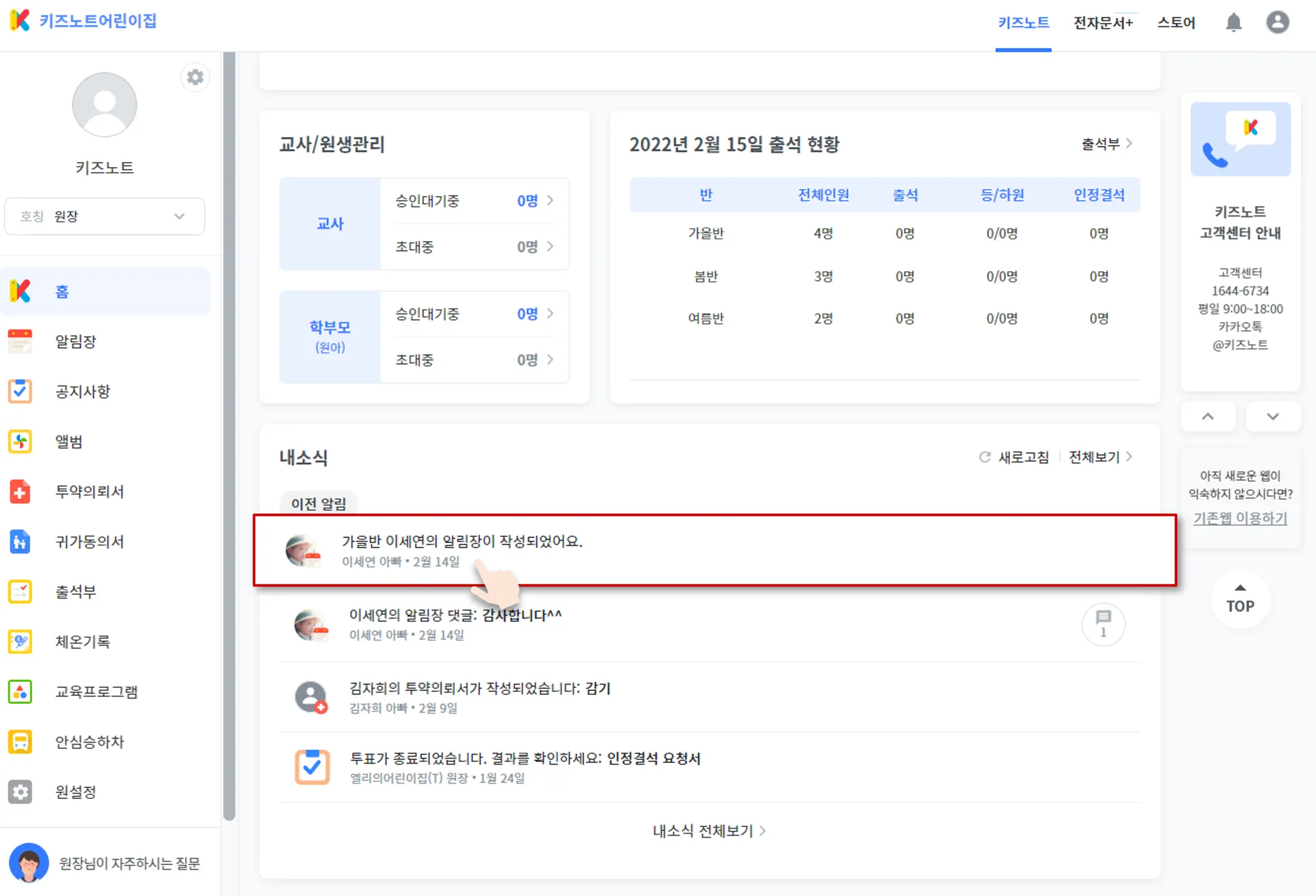Switch to 전자문서+ tab
Image resolution: width=1316 pixels, height=896 pixels.
point(1103,23)
